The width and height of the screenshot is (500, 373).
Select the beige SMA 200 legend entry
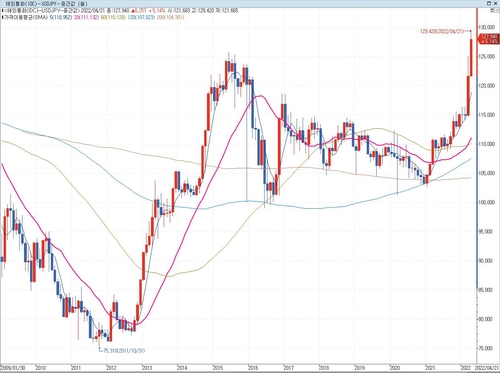170,17
